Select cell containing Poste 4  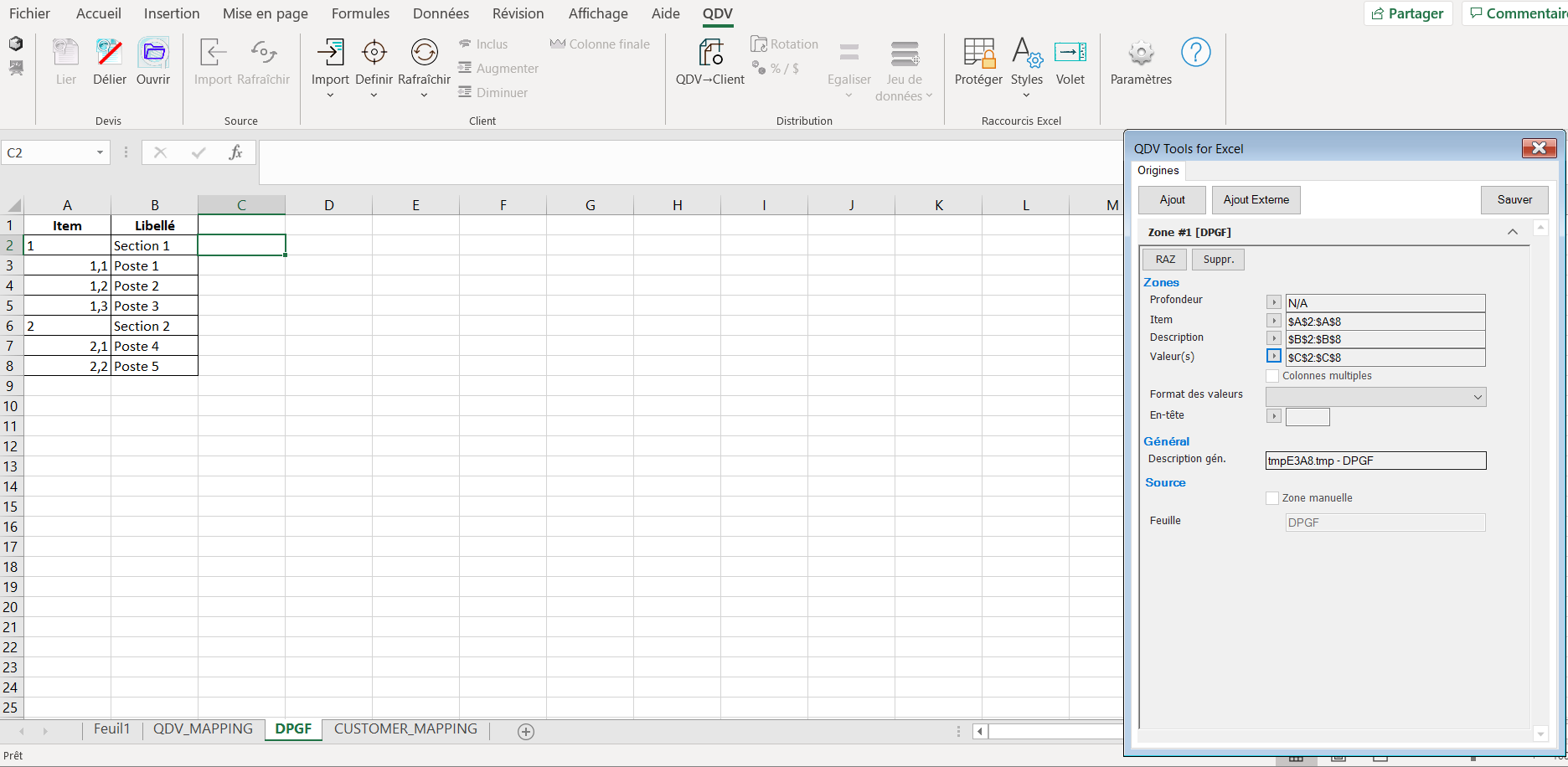coord(154,346)
